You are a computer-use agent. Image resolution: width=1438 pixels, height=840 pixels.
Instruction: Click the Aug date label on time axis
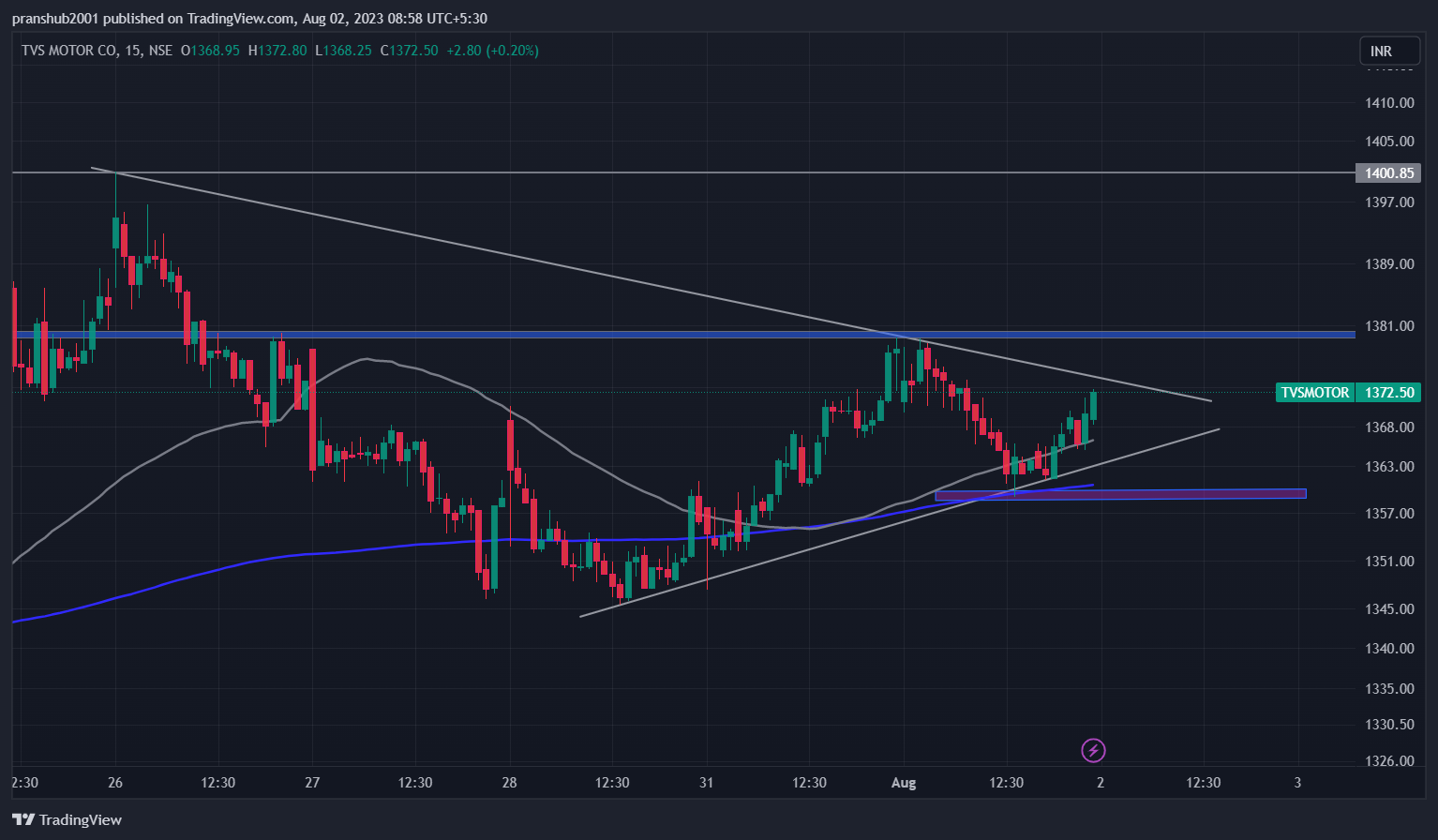[x=904, y=783]
